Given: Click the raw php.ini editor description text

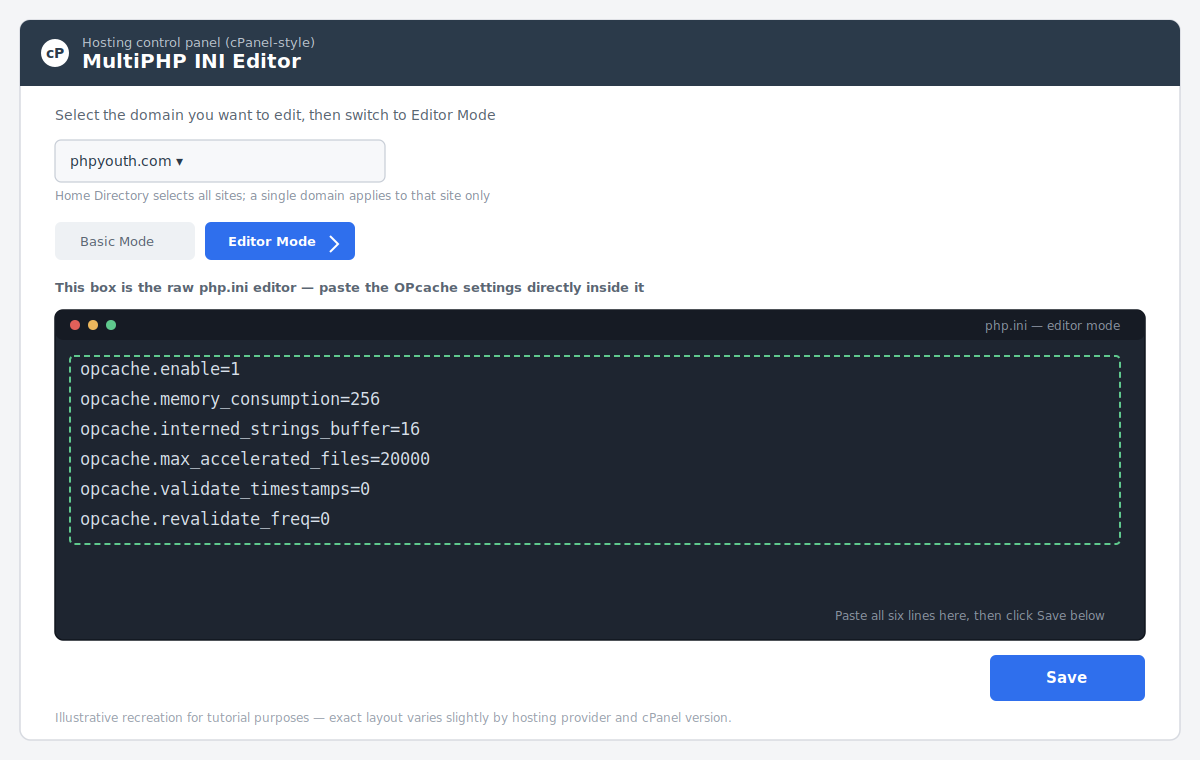Looking at the screenshot, I should pos(350,287).
